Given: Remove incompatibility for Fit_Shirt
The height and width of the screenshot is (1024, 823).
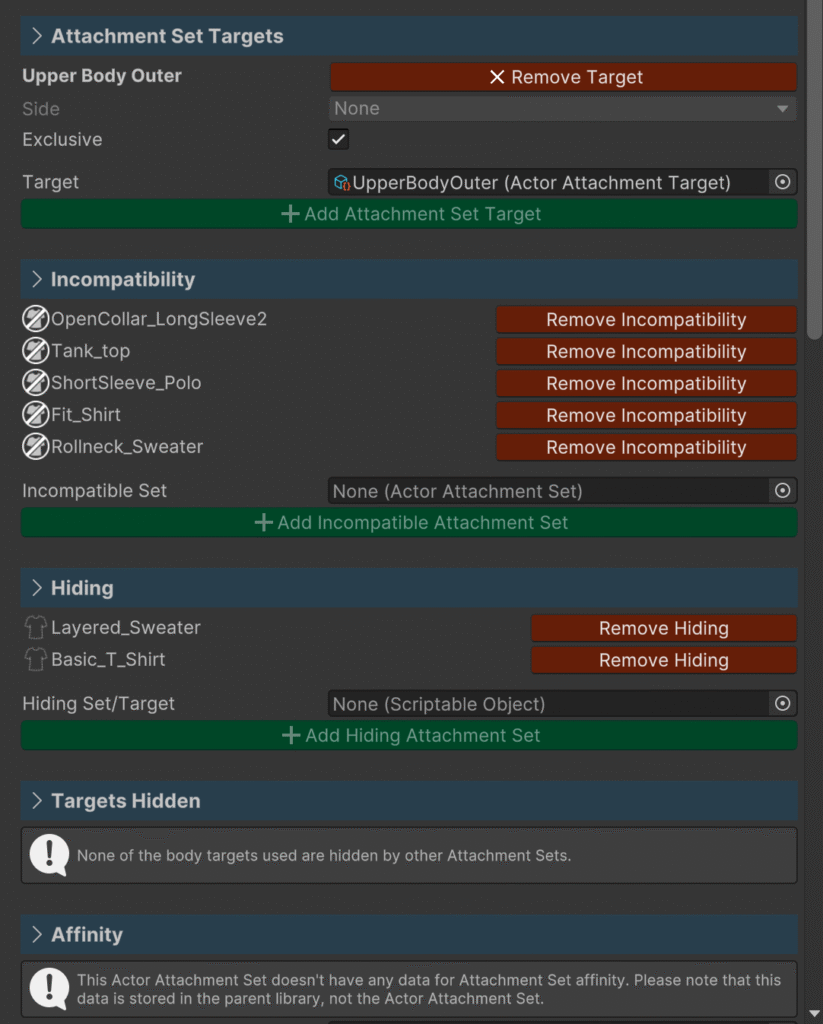Looking at the screenshot, I should (646, 415).
